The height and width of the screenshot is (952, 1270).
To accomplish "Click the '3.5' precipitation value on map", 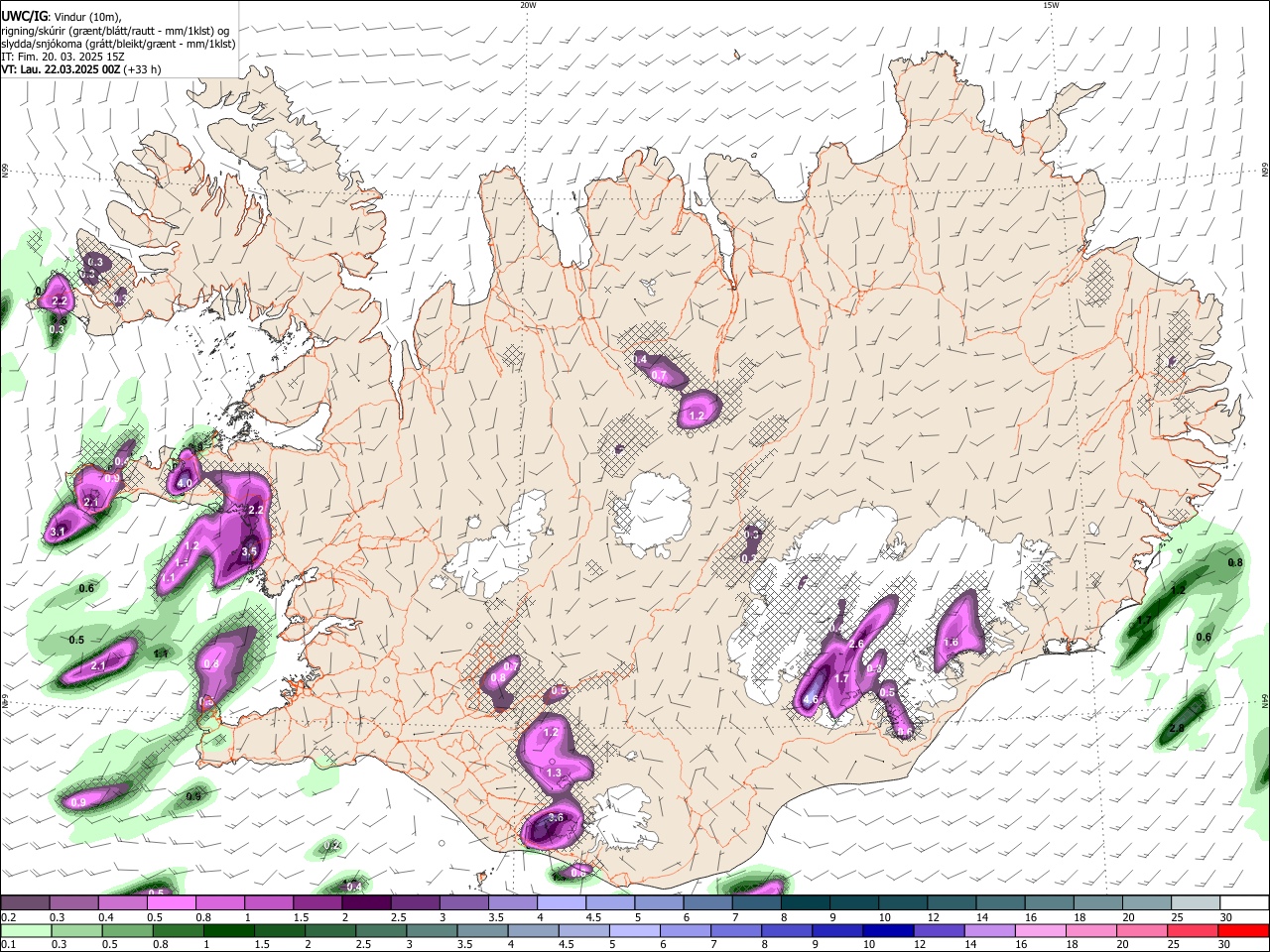I will (250, 551).
